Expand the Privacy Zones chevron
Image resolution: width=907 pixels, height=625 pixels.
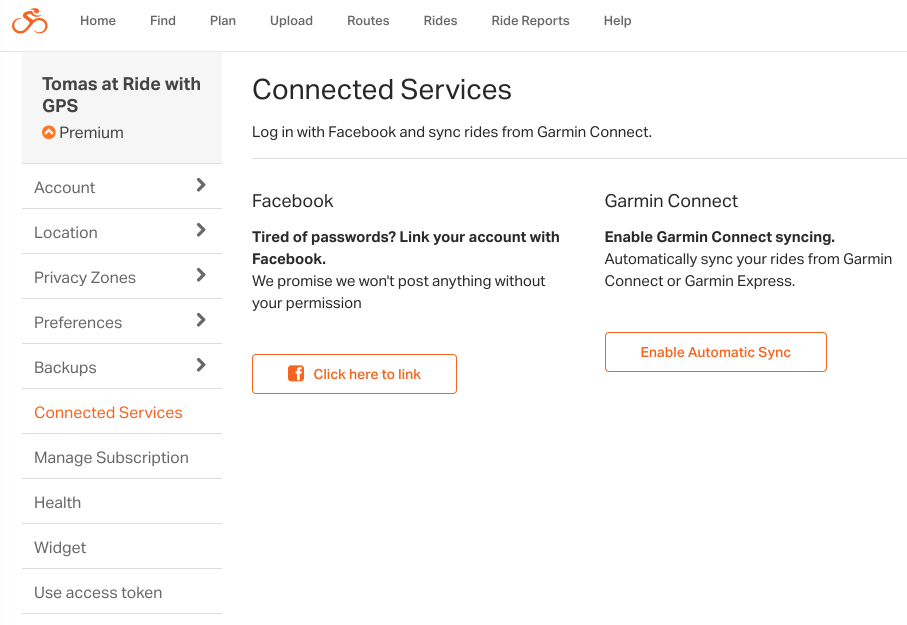201,275
